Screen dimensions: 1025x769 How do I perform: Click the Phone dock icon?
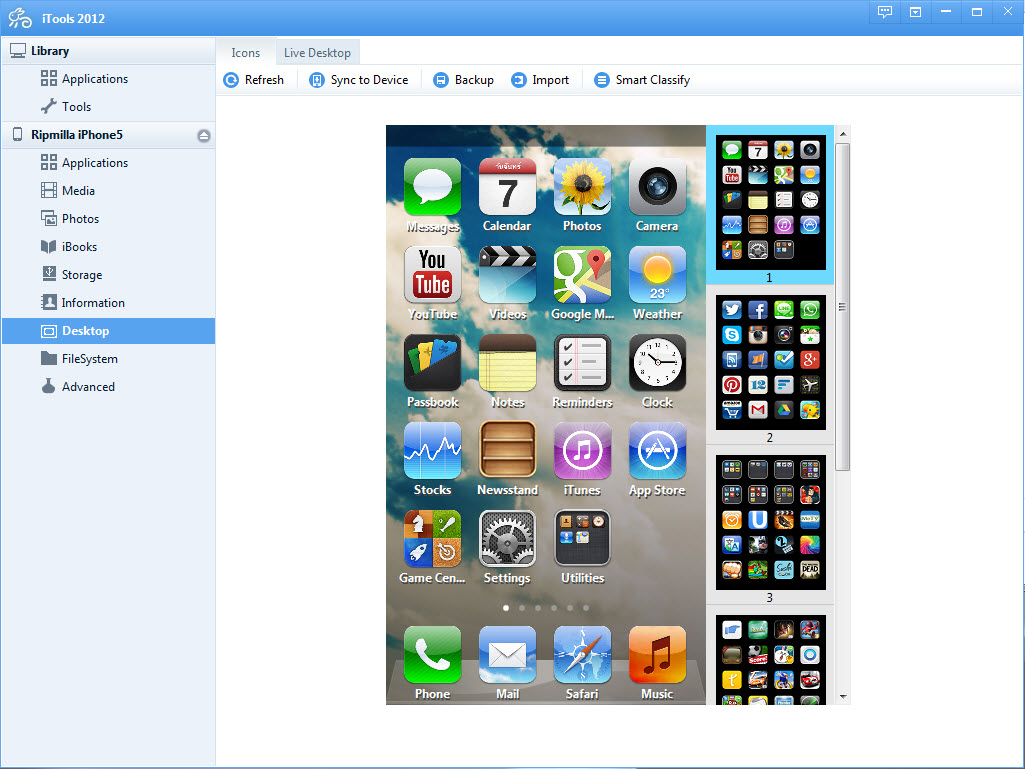coord(432,655)
